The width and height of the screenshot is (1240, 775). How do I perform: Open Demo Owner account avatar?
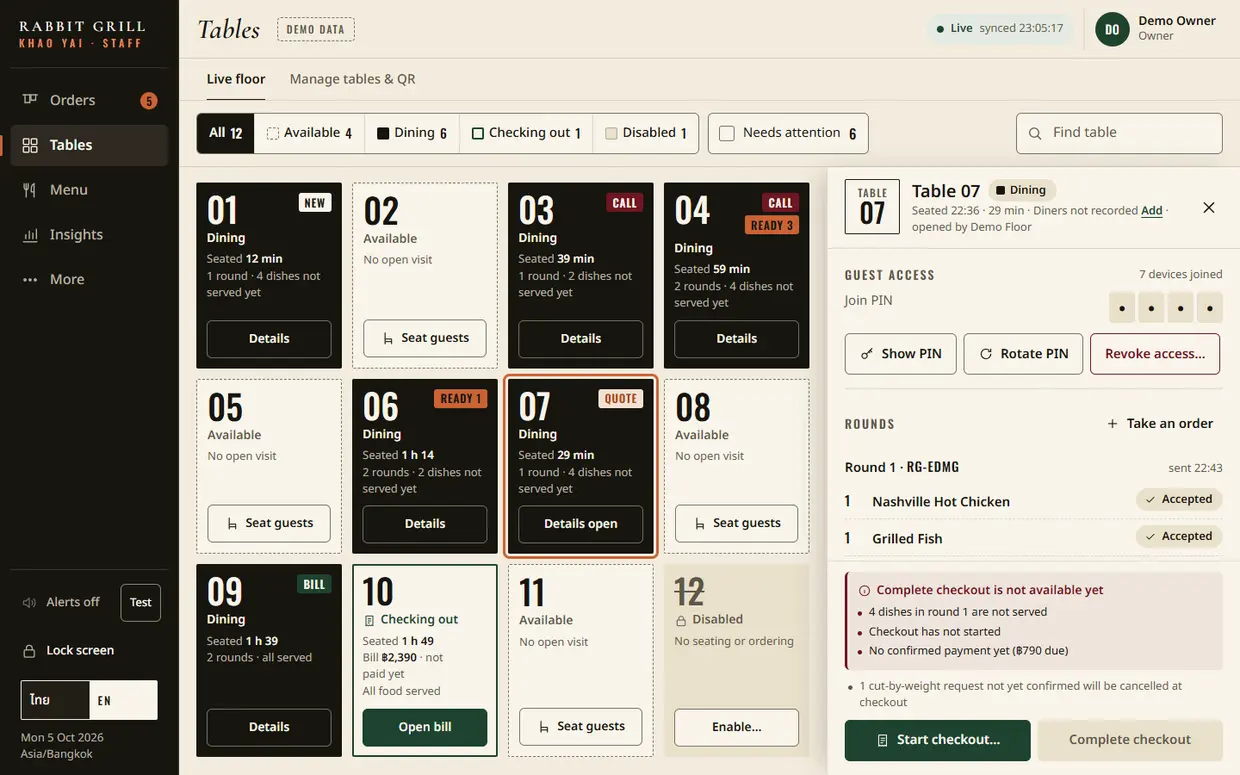[x=1112, y=29]
